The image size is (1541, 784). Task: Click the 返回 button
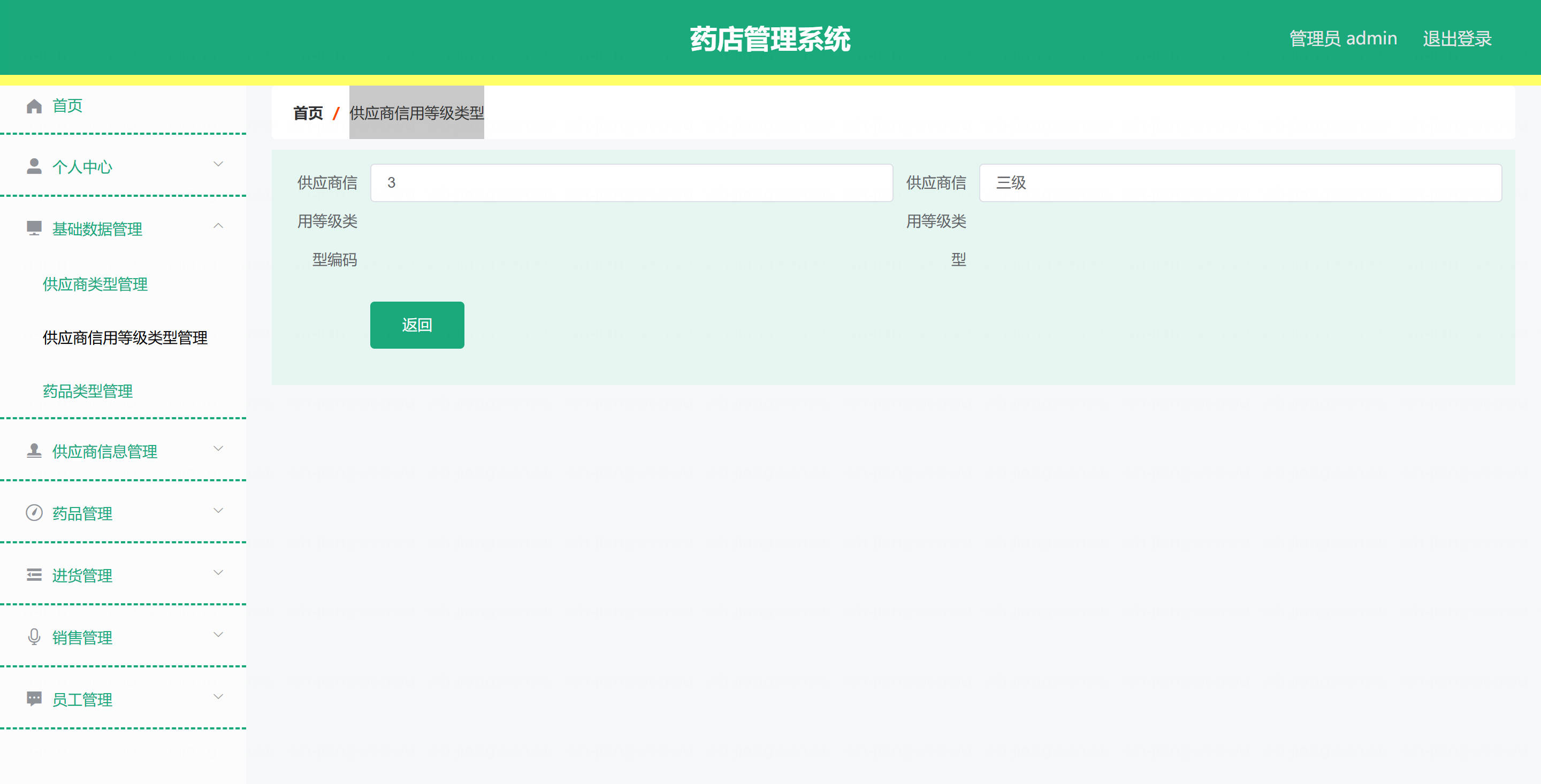click(x=417, y=325)
